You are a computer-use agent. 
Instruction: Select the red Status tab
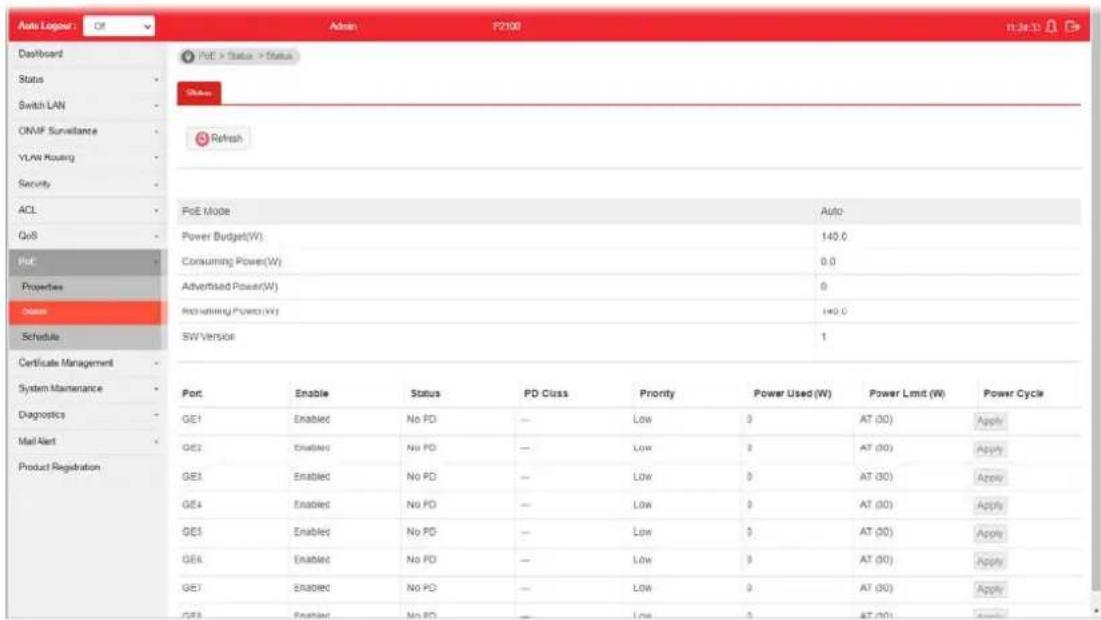pos(199,93)
